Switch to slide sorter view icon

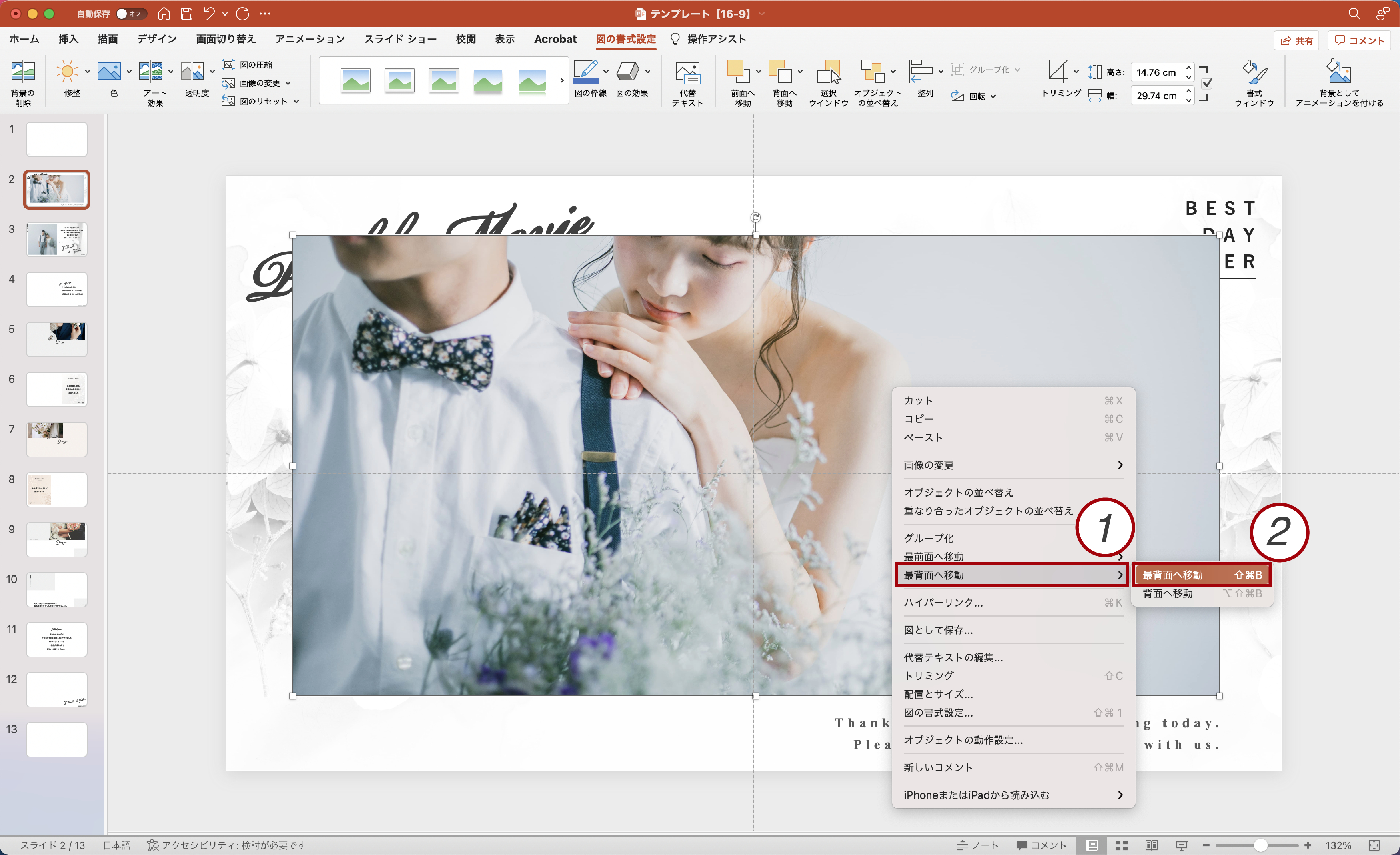point(1122,845)
